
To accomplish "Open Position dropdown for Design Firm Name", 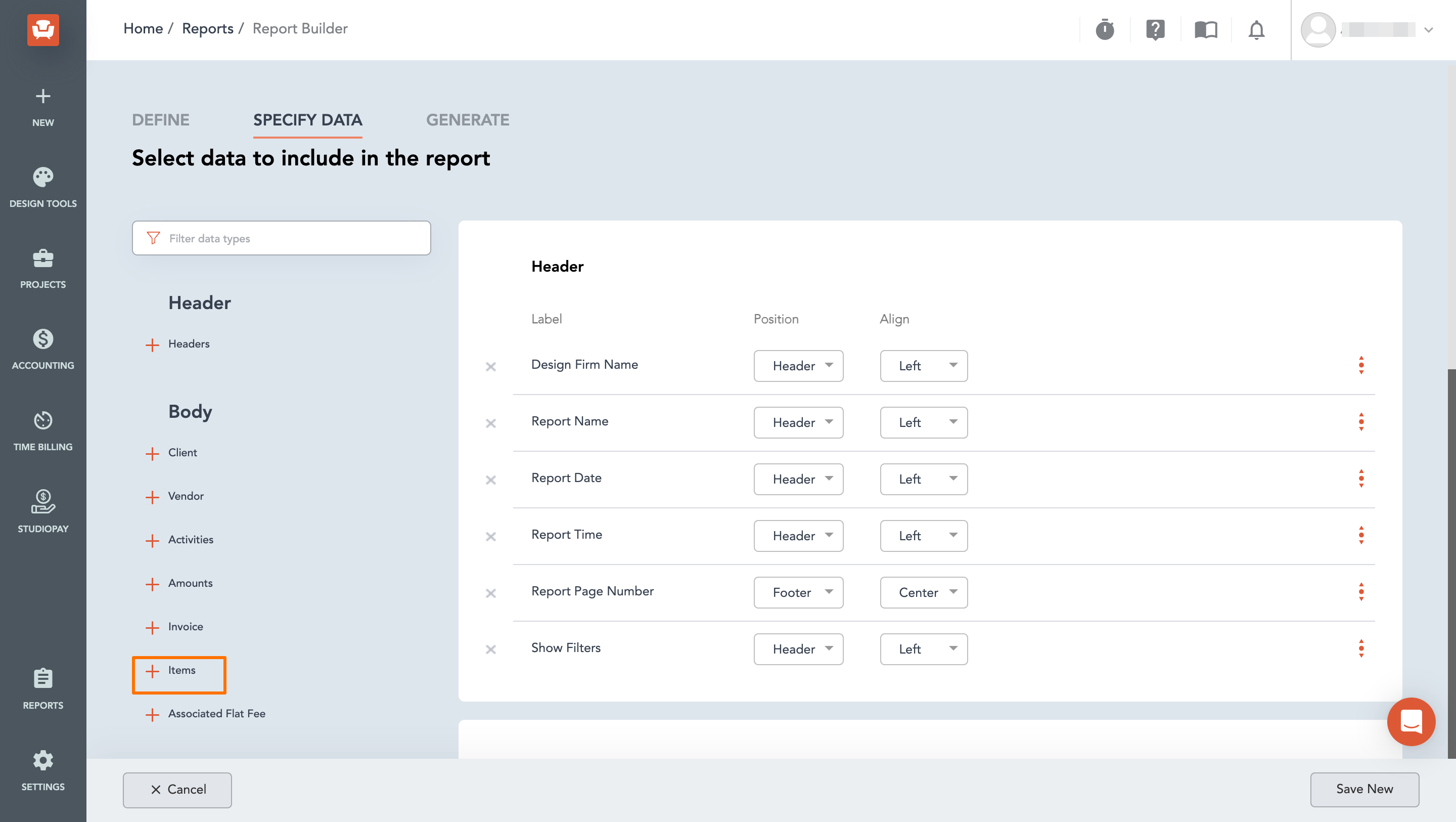I will pyautogui.click(x=798, y=366).
